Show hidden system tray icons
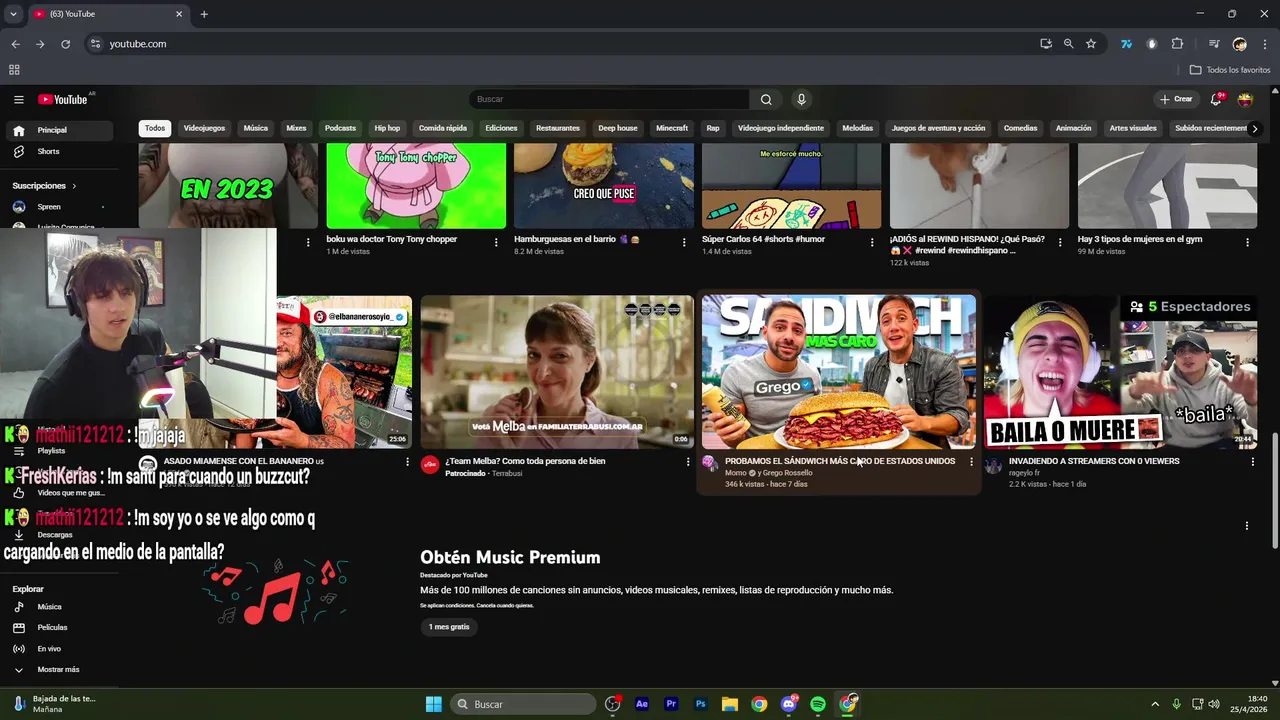This screenshot has width=1280, height=720. coord(1155,704)
